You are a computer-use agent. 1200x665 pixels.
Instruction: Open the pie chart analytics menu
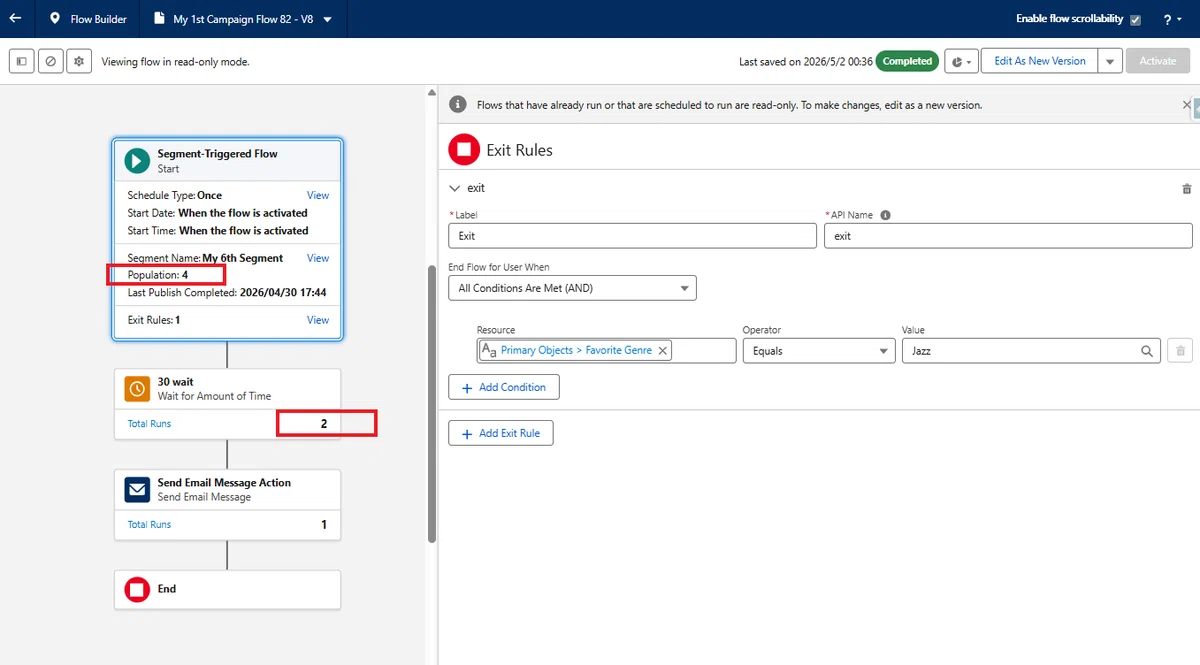(x=961, y=61)
